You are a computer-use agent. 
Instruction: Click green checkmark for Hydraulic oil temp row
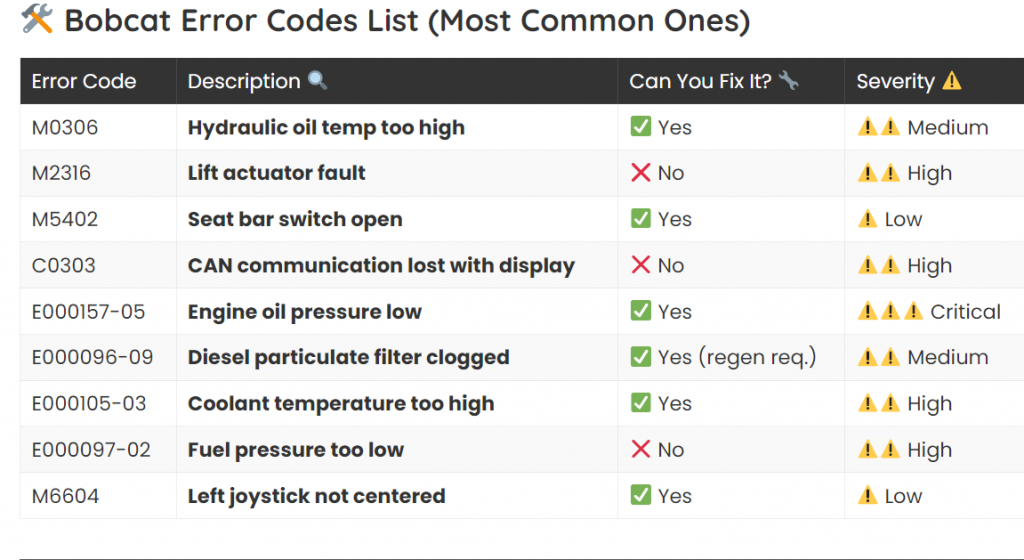click(x=641, y=127)
